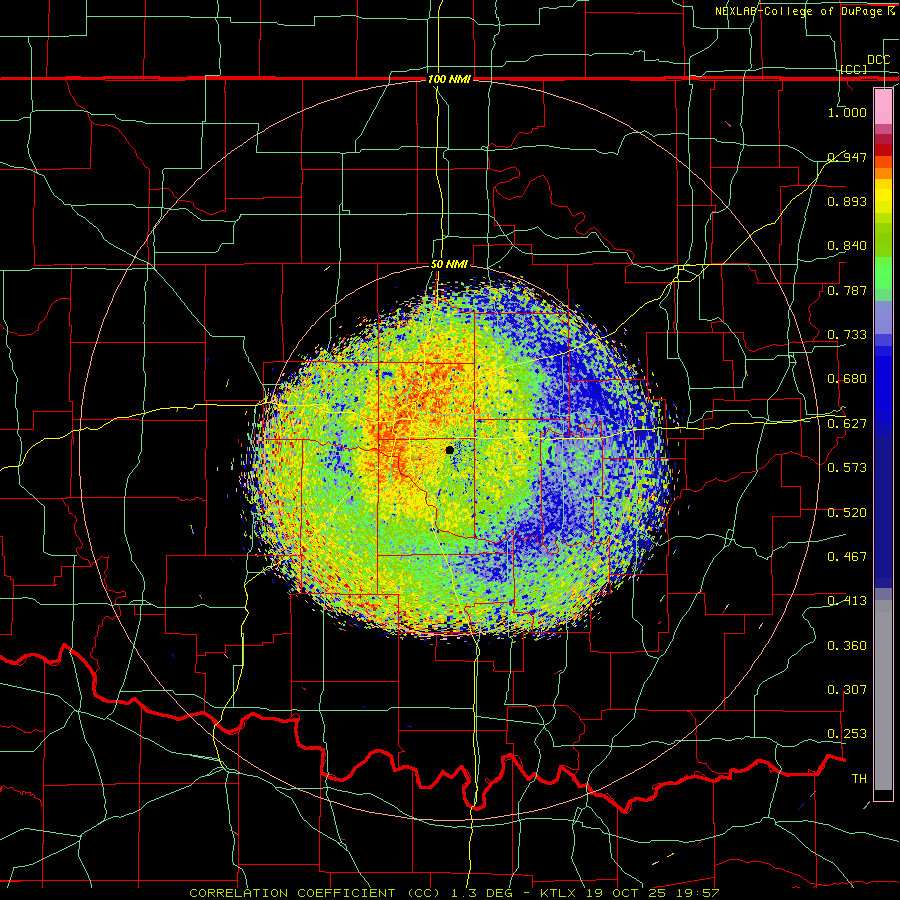The height and width of the screenshot is (900, 900).
Task: Click the Correlation Coefficient caption at bottom
Action: coord(454,893)
